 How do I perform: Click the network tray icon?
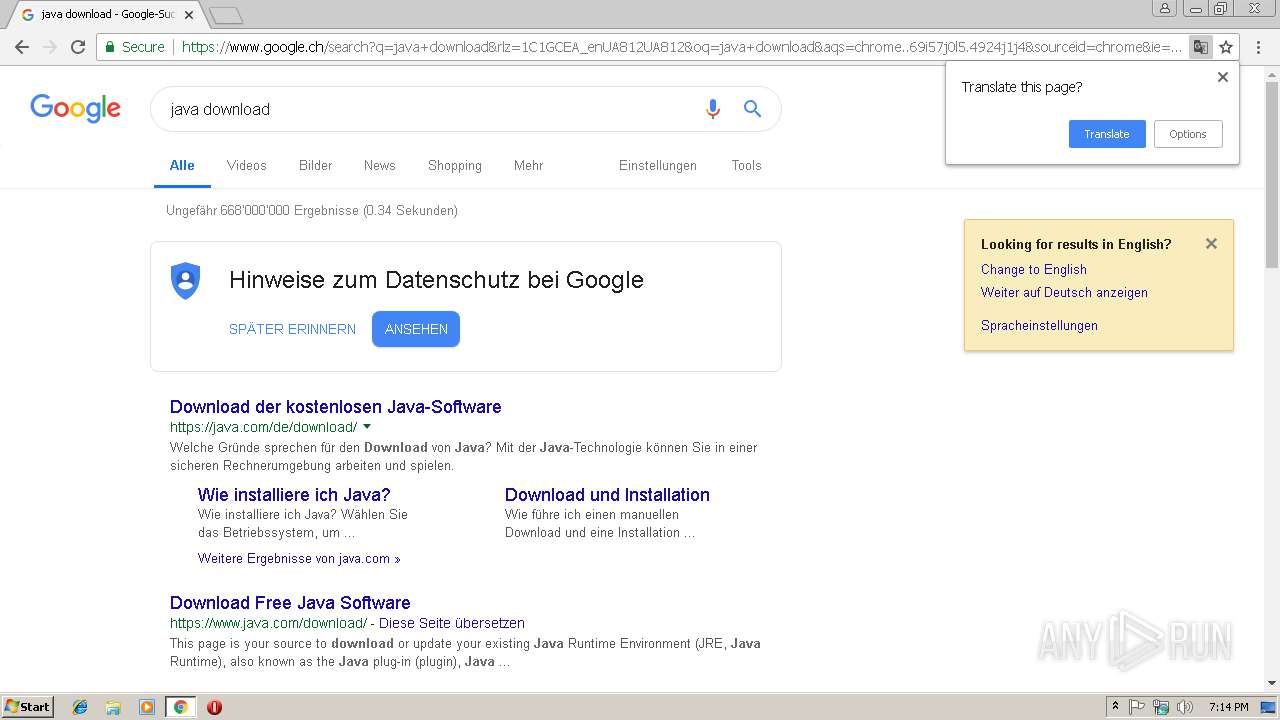(1161, 707)
